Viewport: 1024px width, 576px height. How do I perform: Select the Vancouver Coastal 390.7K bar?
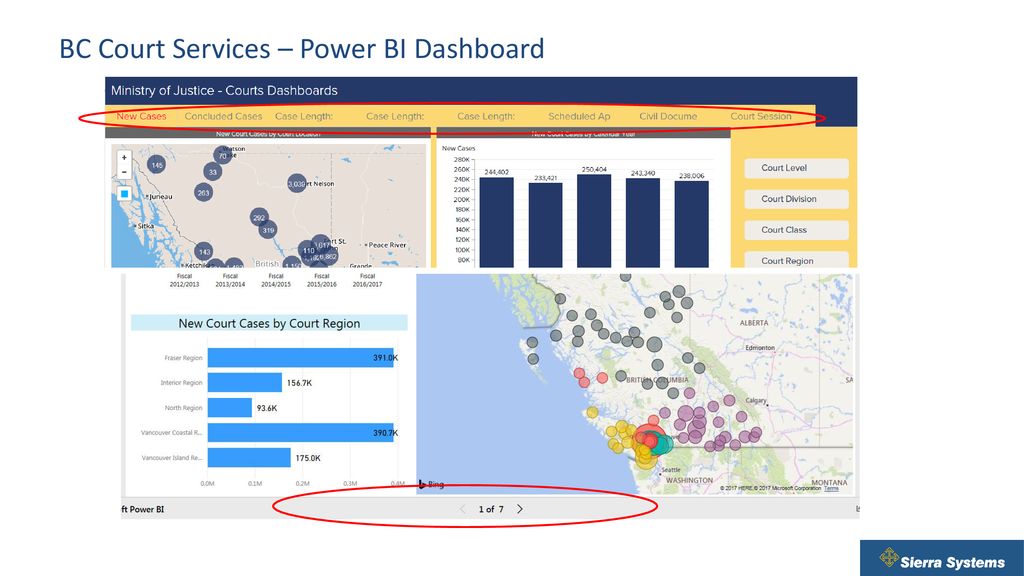click(x=301, y=432)
